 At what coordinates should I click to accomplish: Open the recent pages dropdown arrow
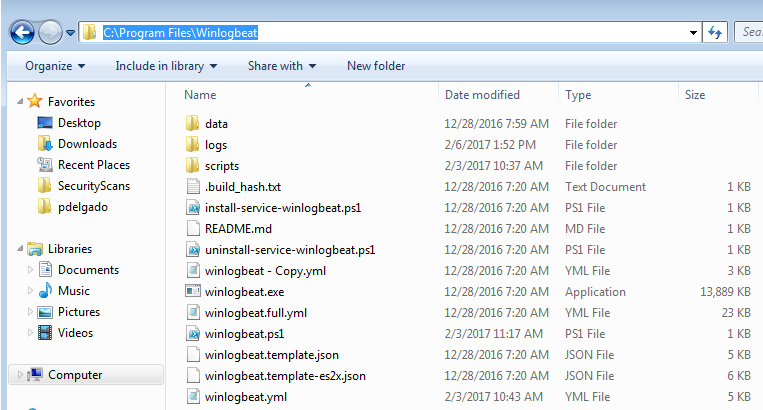(71, 33)
